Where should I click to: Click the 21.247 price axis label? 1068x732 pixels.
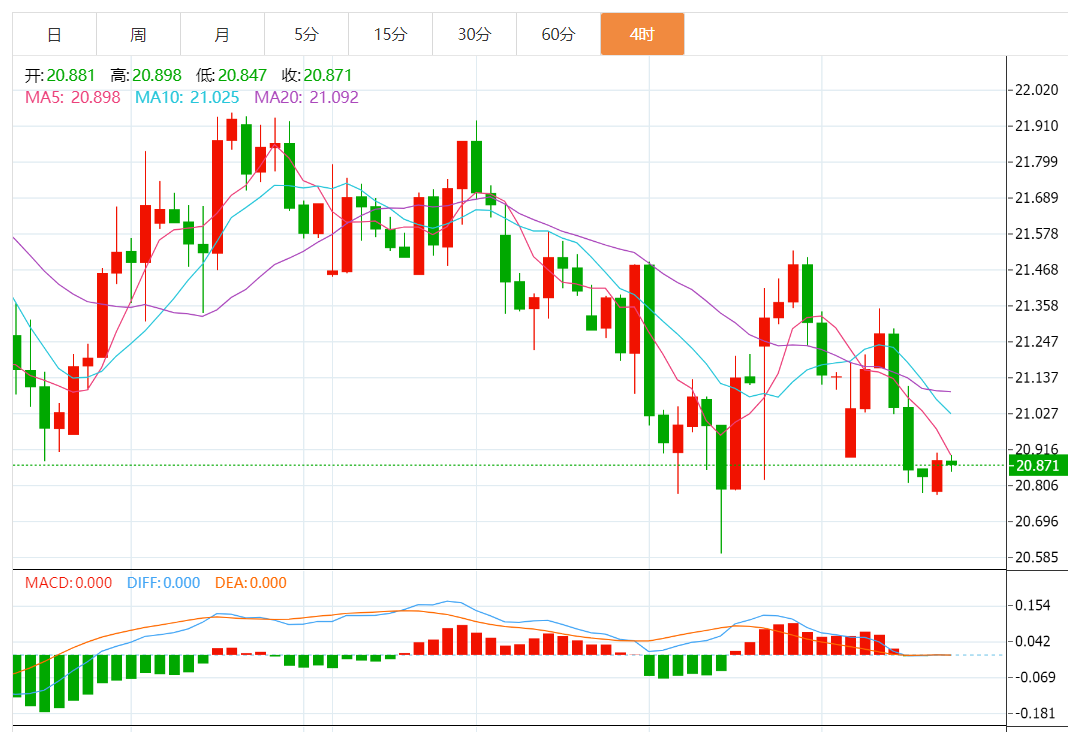click(1037, 342)
